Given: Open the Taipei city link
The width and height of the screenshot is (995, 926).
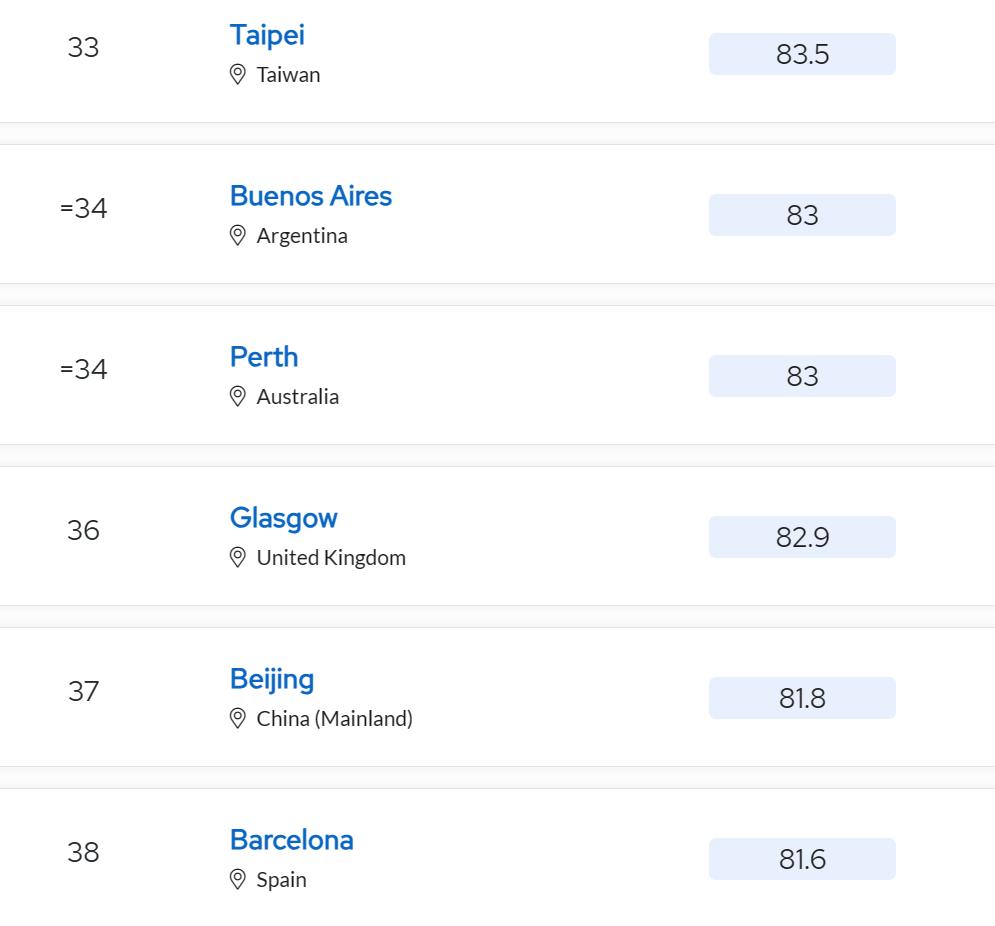Looking at the screenshot, I should [267, 35].
